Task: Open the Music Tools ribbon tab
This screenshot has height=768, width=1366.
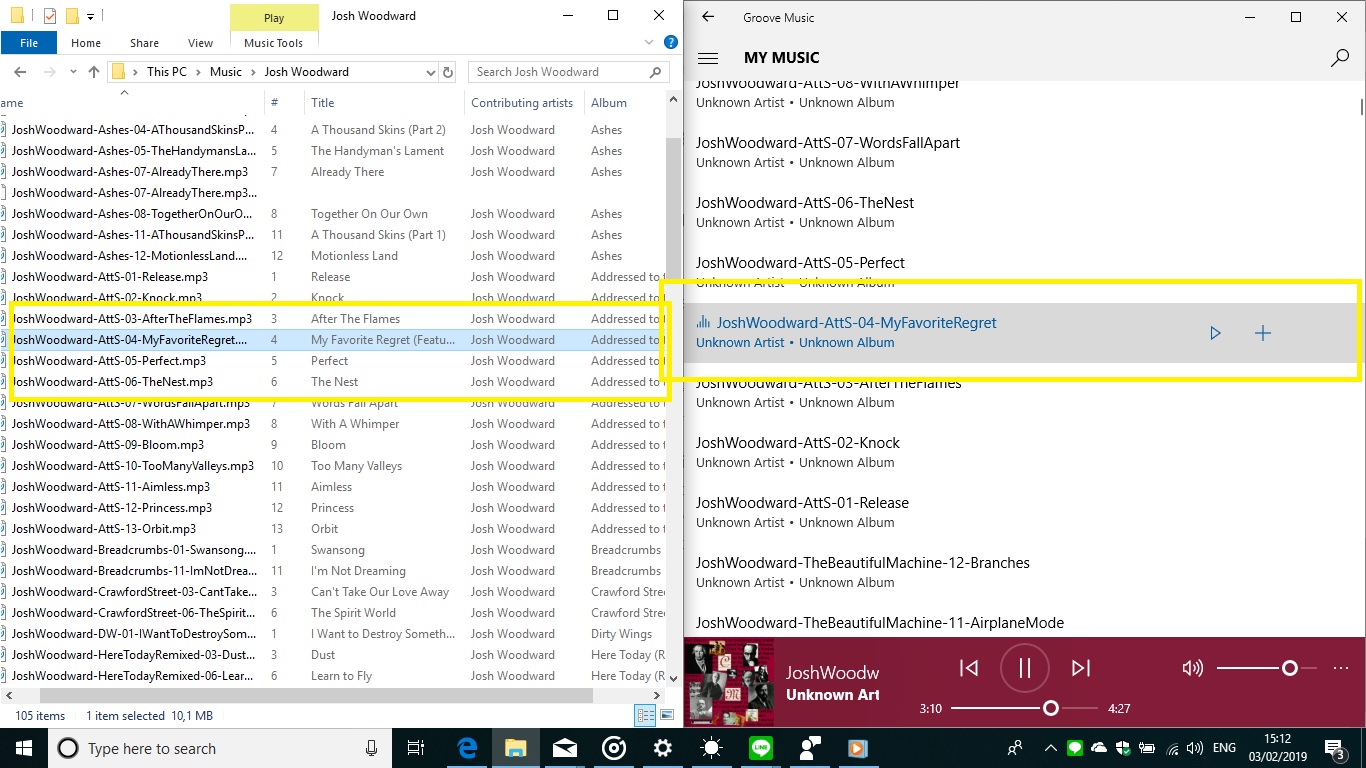Action: coord(273,43)
